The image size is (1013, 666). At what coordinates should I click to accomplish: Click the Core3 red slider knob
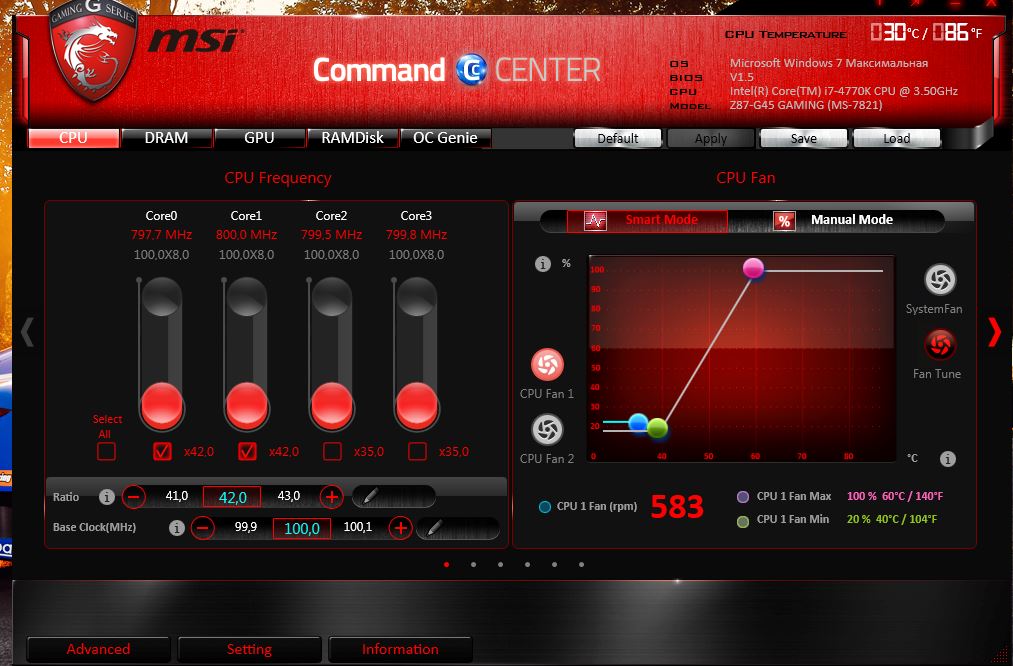(x=417, y=405)
